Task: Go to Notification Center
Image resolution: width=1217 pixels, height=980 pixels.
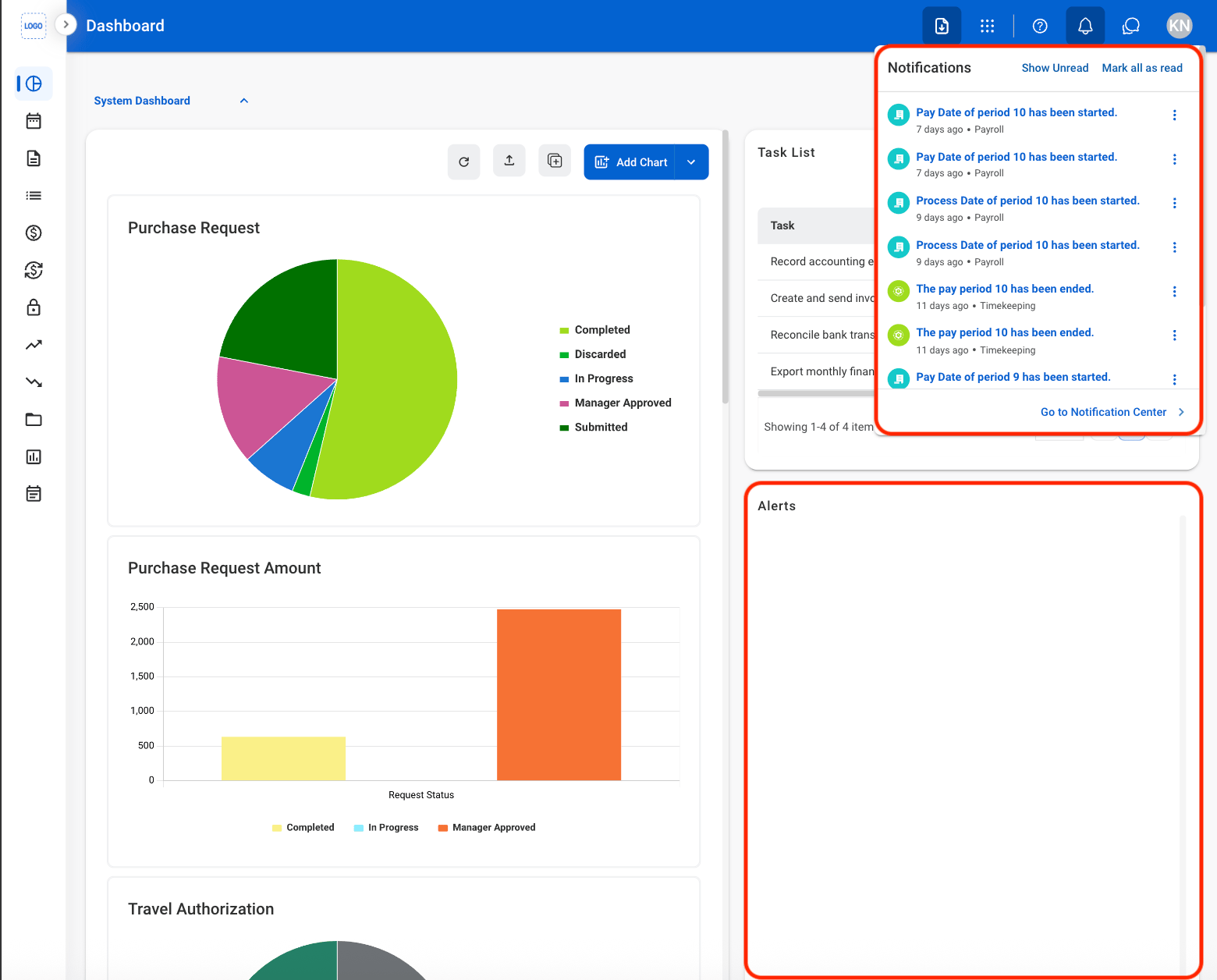Action: click(x=1112, y=412)
